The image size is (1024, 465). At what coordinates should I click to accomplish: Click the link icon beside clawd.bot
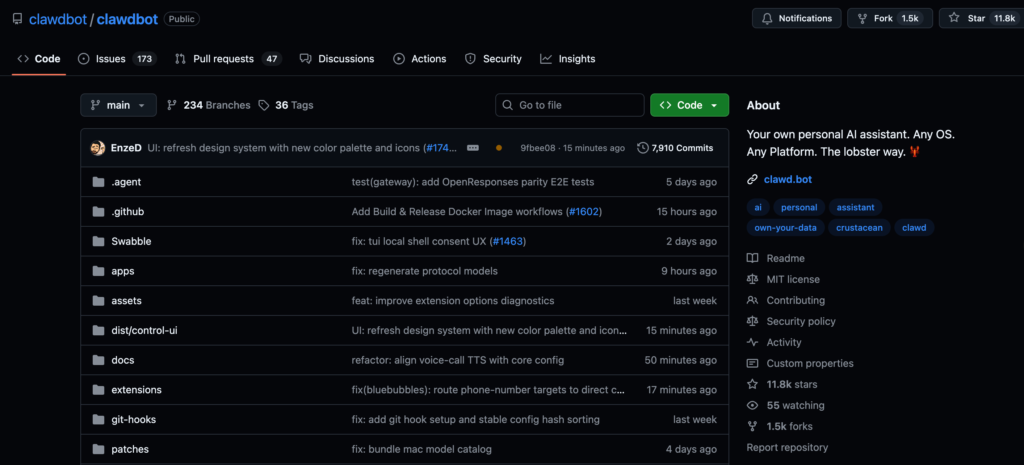[752, 180]
